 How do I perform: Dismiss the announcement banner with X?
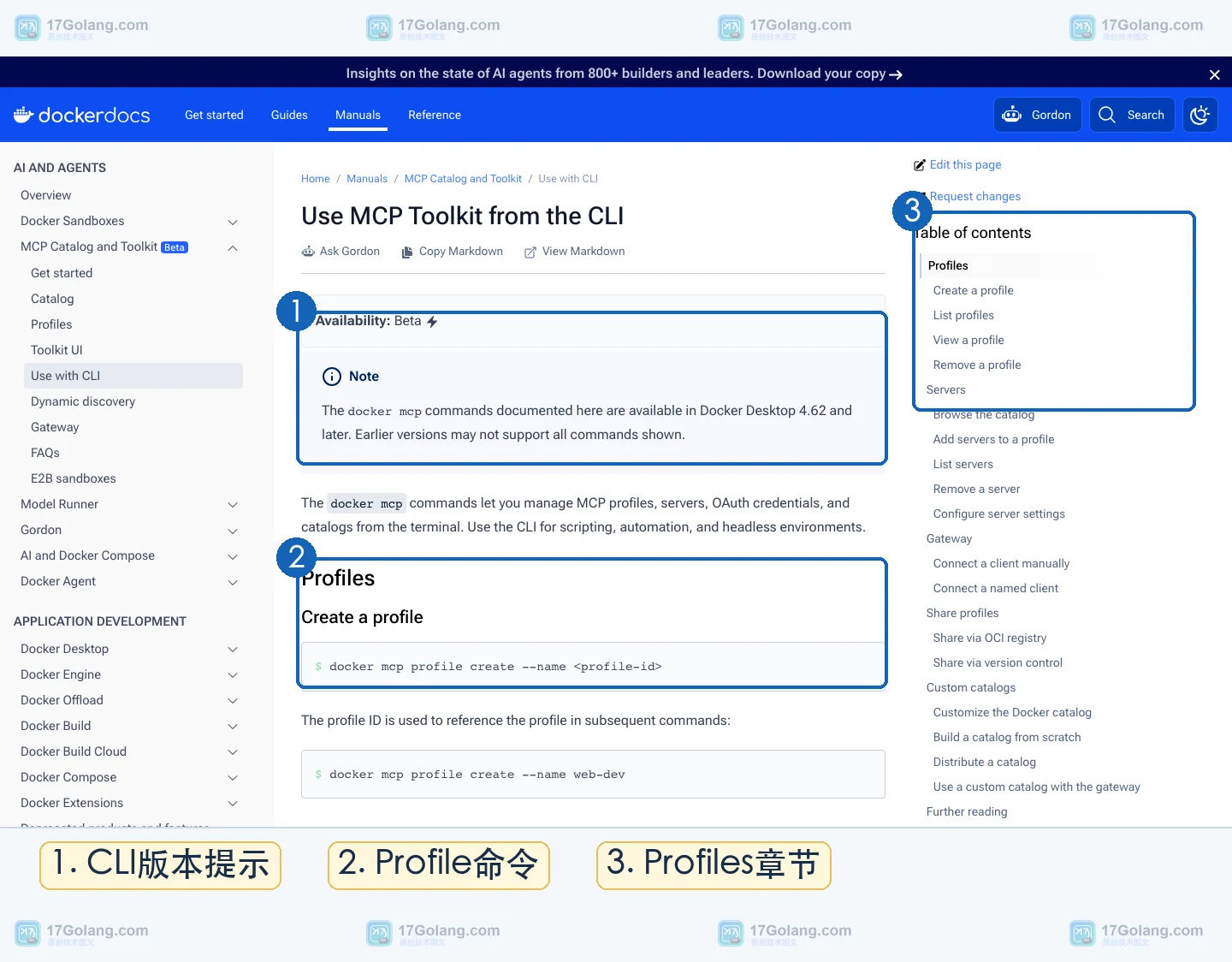tap(1214, 74)
